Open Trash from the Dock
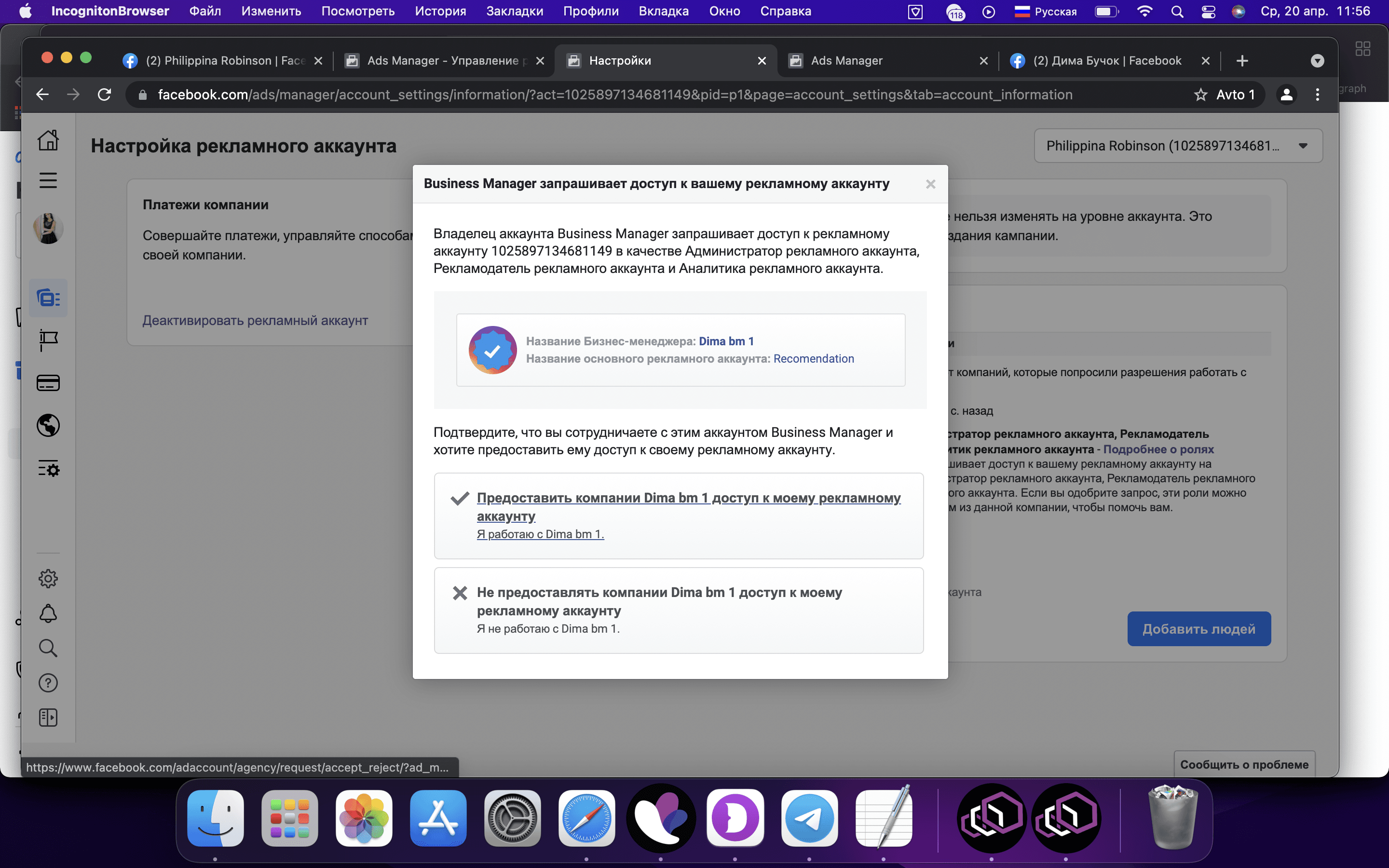1389x868 pixels. tap(1172, 818)
